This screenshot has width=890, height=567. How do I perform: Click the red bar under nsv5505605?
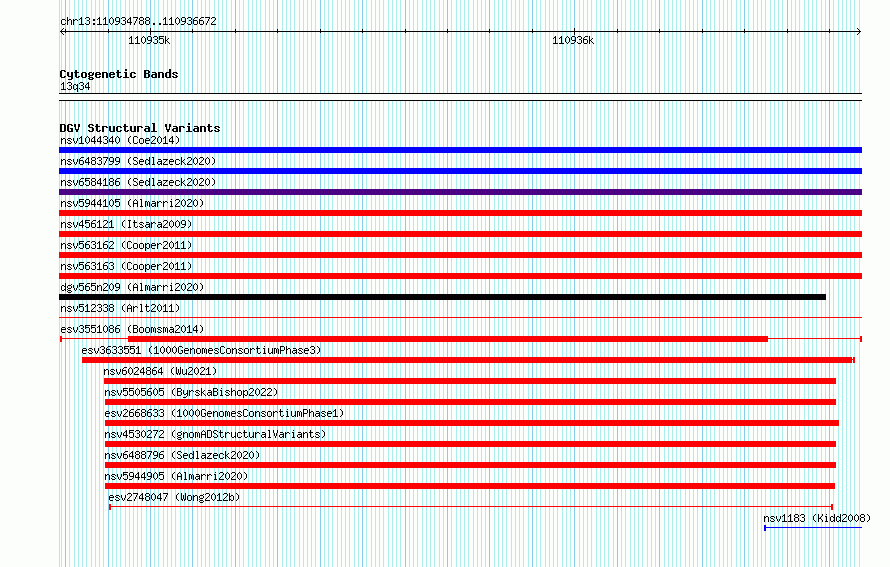(x=470, y=402)
